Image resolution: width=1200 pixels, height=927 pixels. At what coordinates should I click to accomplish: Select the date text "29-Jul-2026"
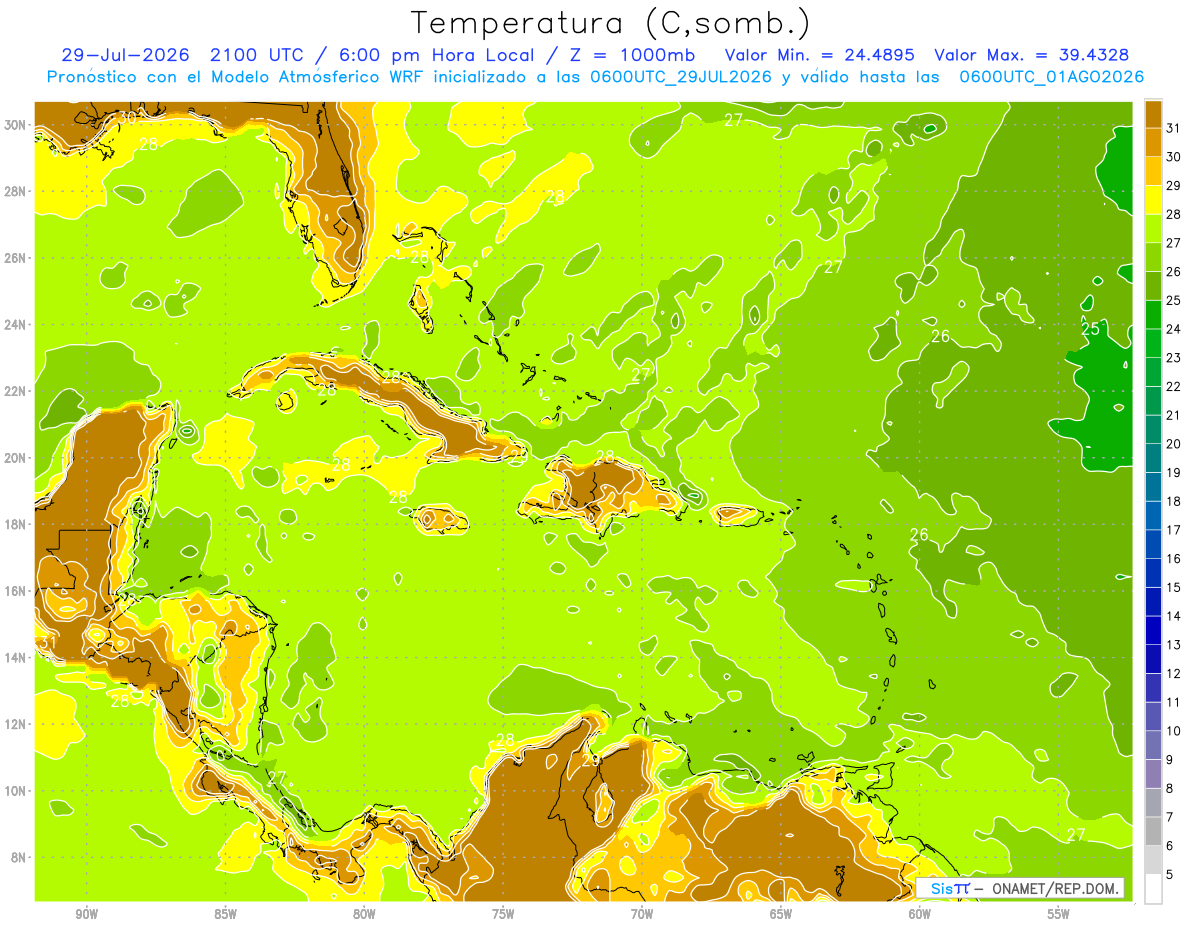[127, 54]
